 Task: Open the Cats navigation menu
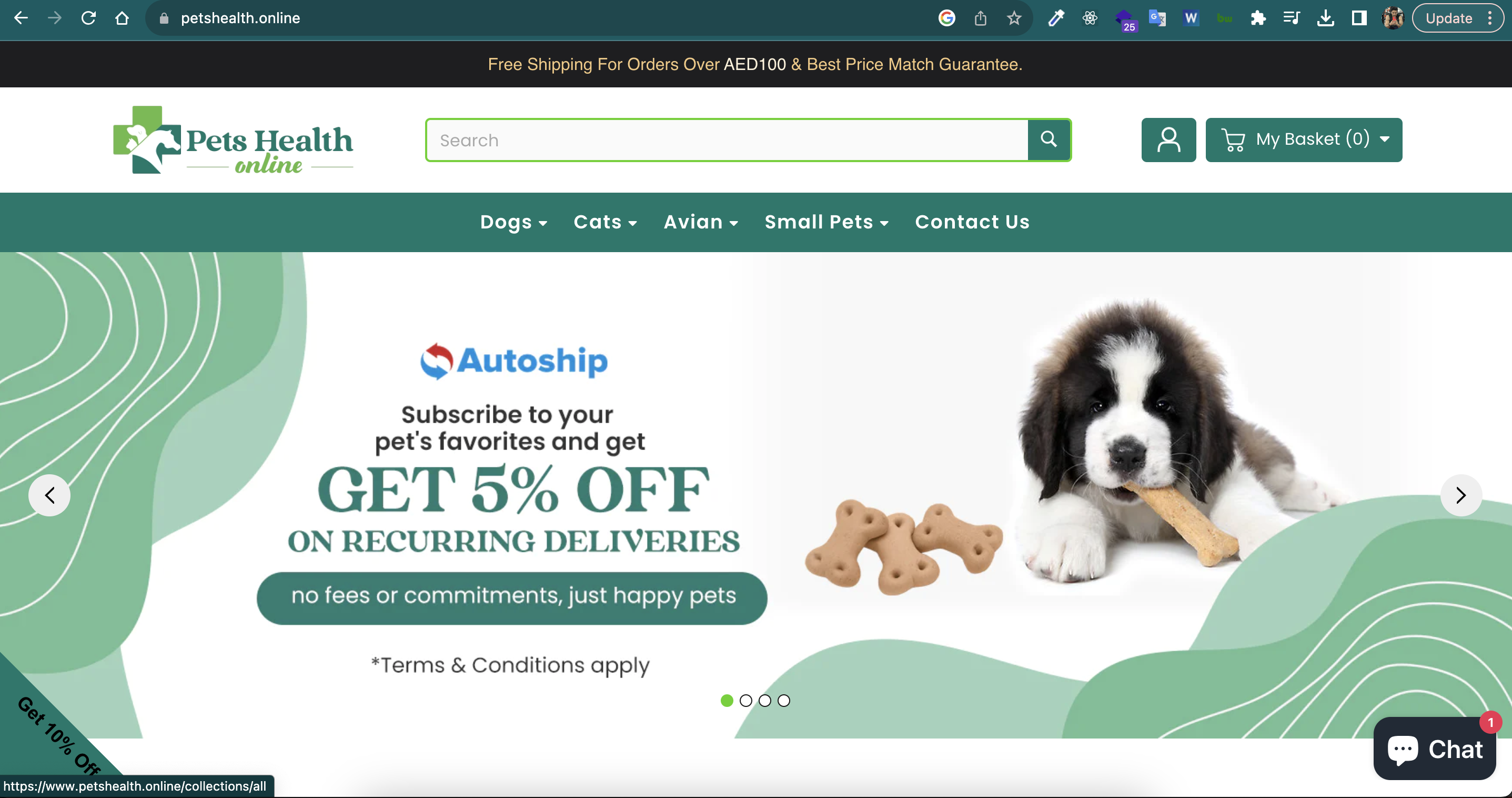[605, 222]
